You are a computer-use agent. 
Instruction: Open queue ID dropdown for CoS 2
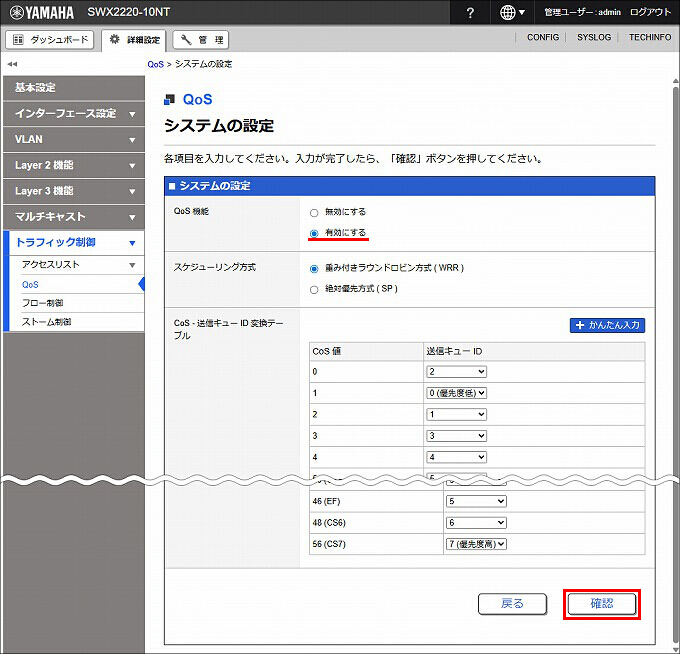pos(456,415)
